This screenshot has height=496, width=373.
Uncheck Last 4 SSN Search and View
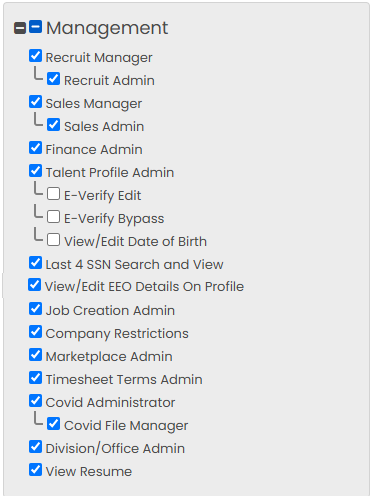pos(35,263)
